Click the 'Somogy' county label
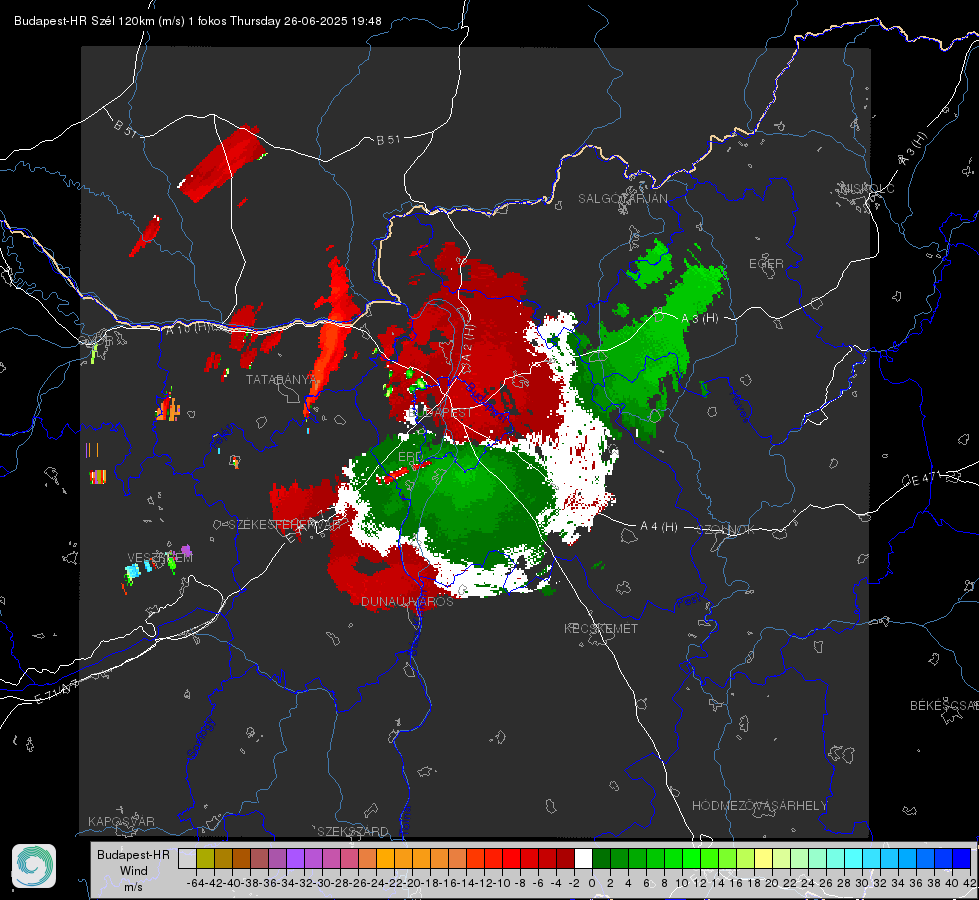This screenshot has width=979, height=900. point(200,738)
